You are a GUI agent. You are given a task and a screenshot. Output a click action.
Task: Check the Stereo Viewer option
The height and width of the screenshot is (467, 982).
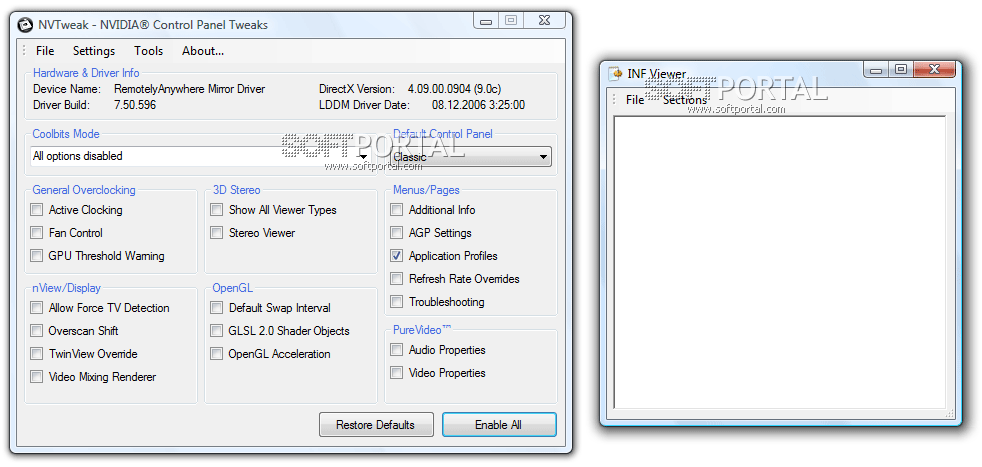point(217,233)
